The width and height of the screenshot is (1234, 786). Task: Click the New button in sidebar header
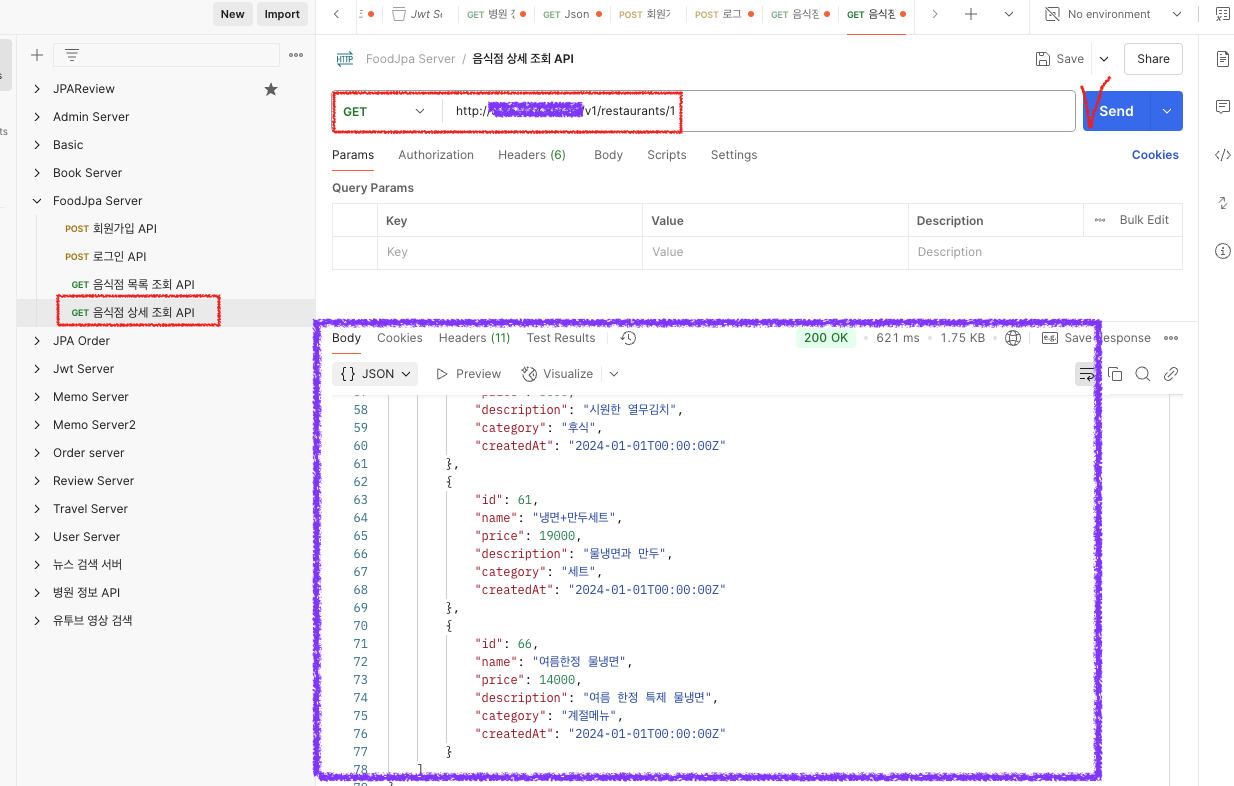(232, 14)
